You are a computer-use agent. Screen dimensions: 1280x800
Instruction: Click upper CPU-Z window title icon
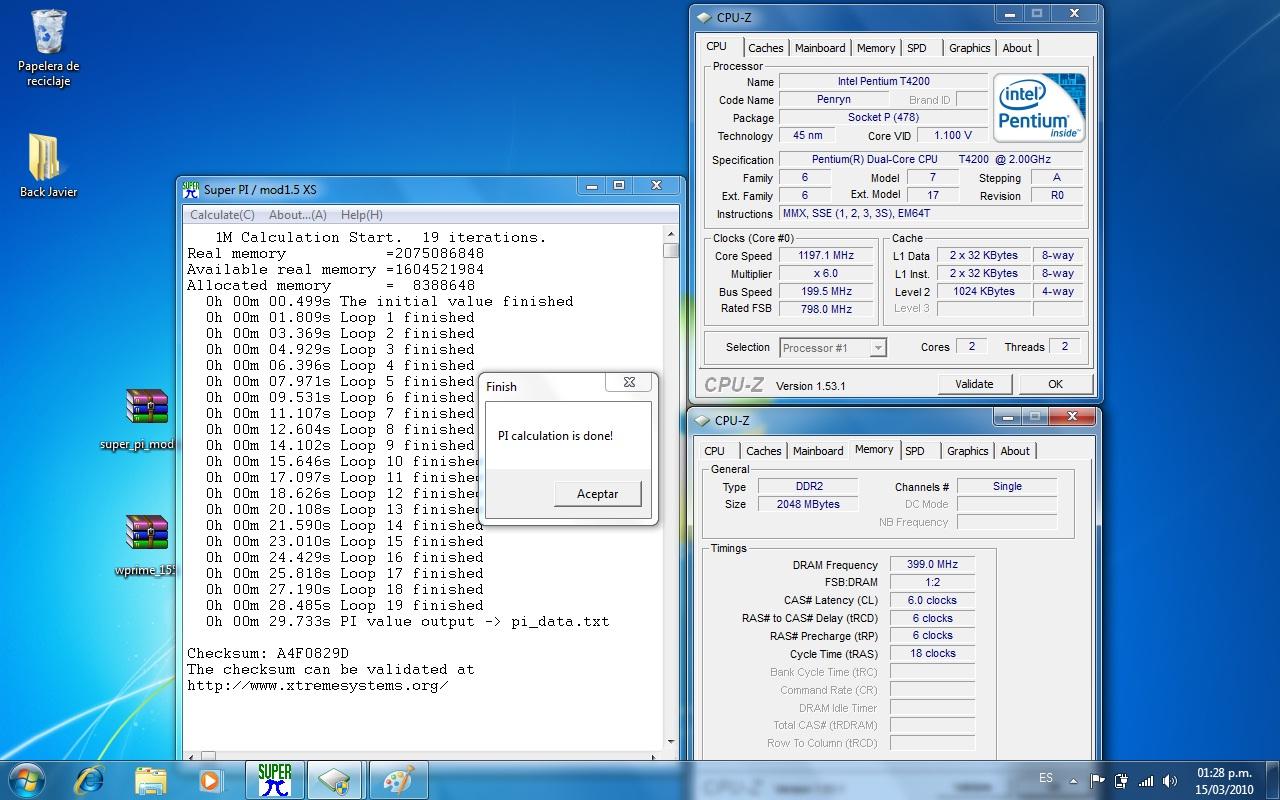pyautogui.click(x=704, y=17)
